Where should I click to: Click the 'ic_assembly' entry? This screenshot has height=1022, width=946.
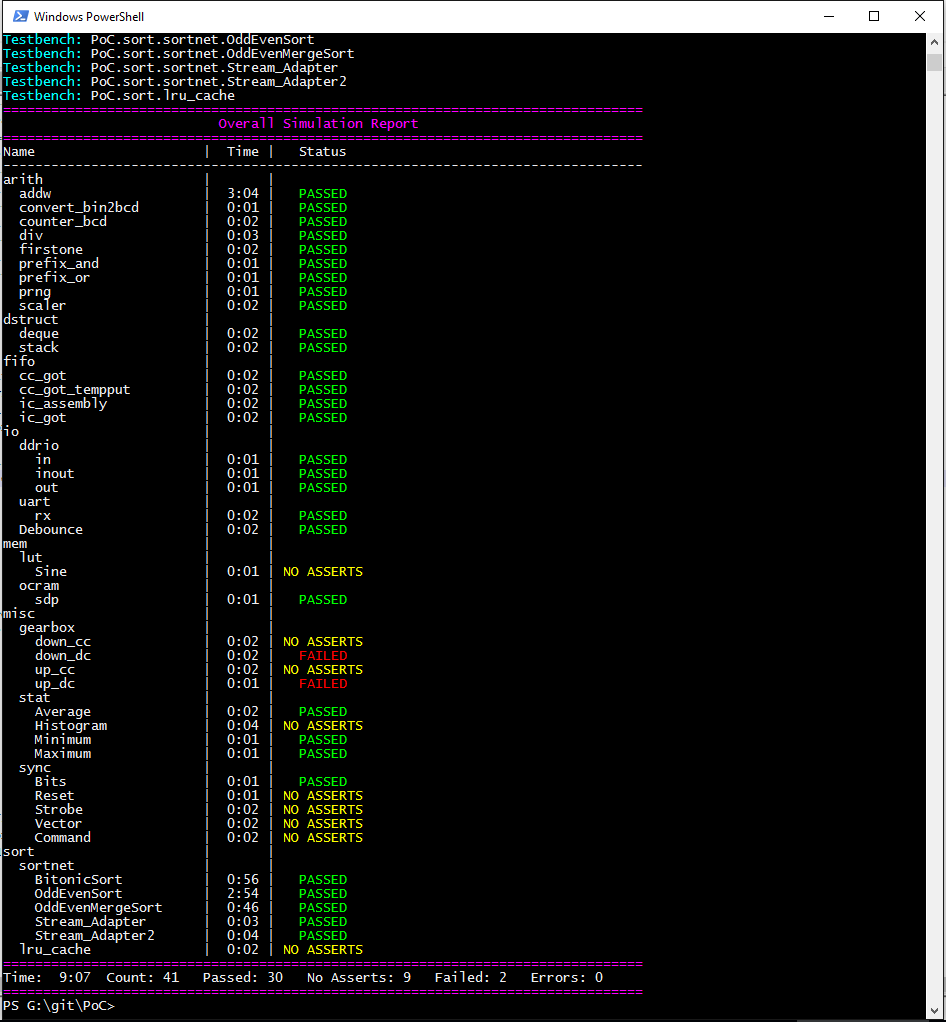tap(63, 404)
